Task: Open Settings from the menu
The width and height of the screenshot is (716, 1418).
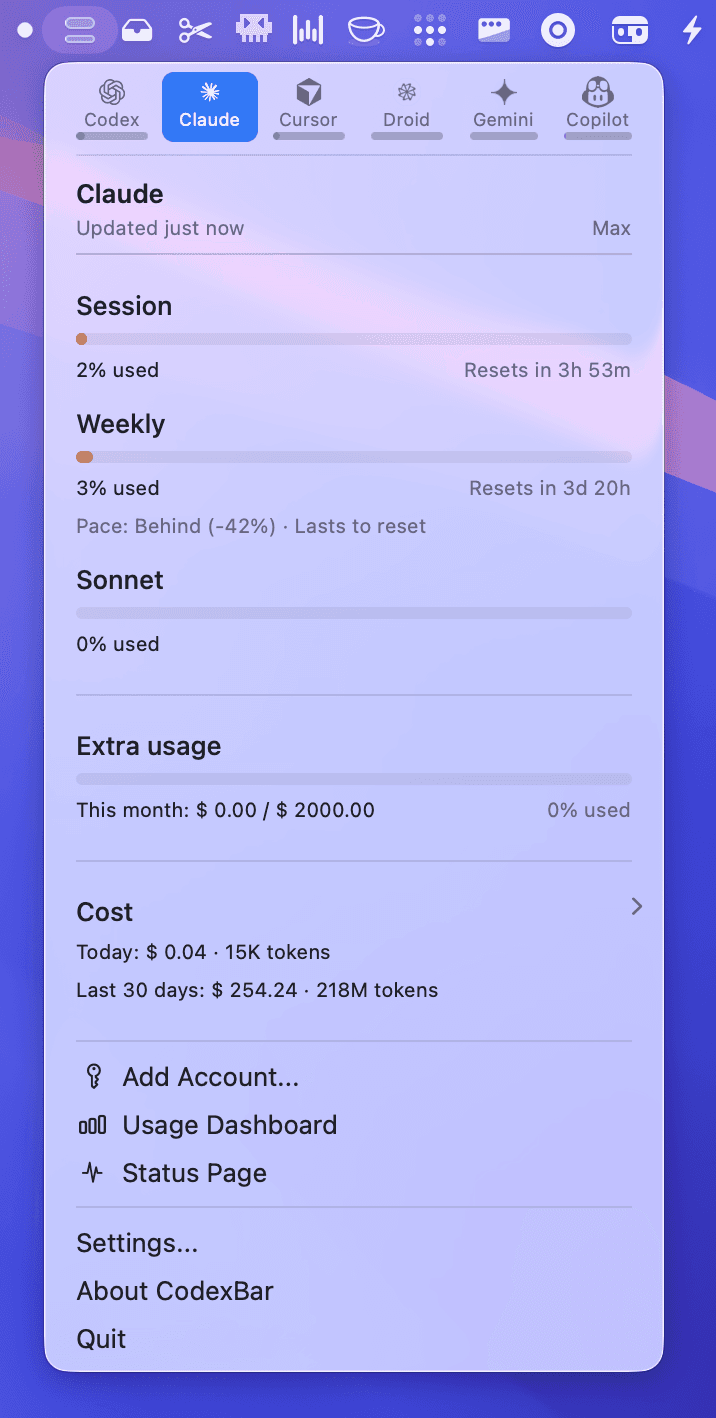Action: point(137,1243)
